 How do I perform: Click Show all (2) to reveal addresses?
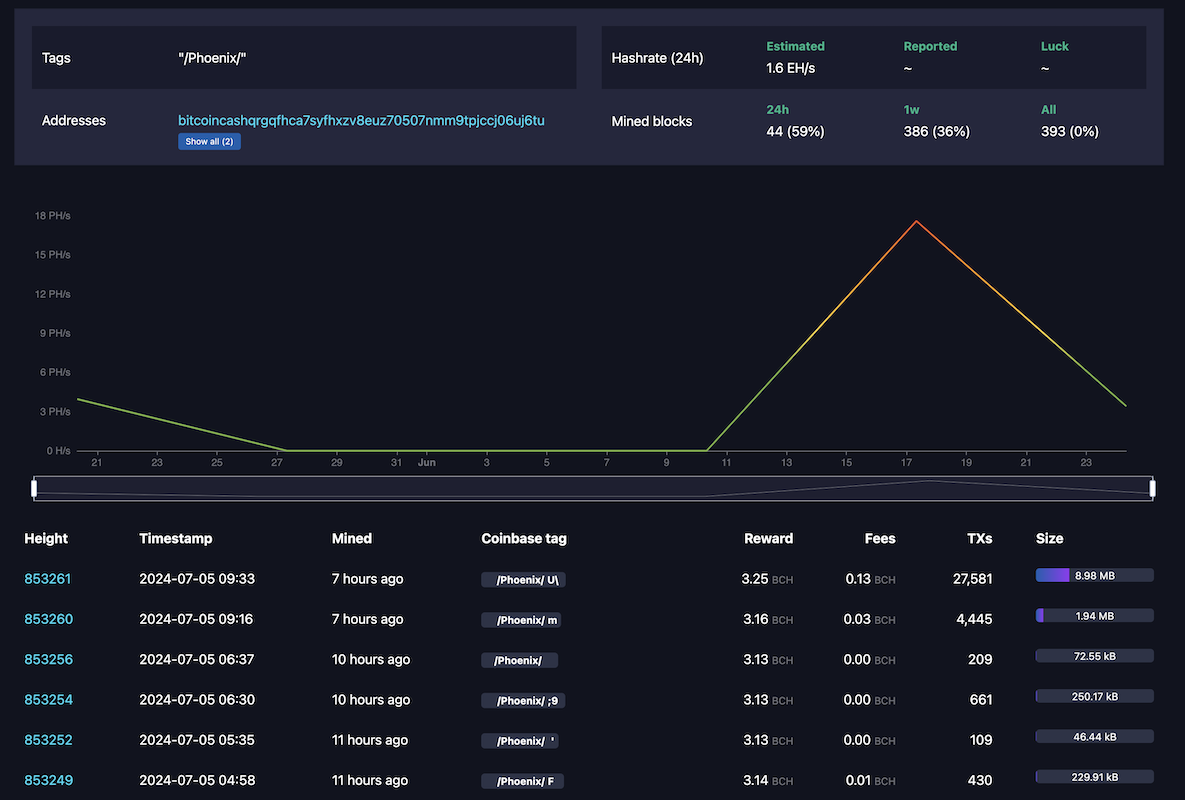click(x=209, y=141)
